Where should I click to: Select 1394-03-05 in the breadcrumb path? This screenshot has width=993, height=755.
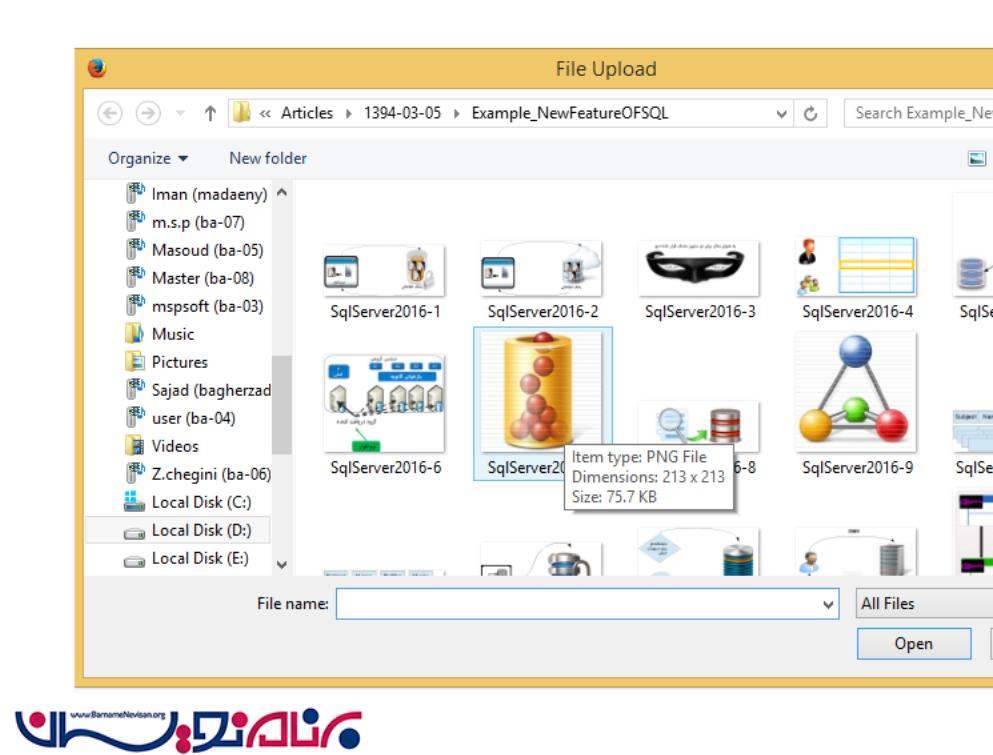[x=402, y=113]
